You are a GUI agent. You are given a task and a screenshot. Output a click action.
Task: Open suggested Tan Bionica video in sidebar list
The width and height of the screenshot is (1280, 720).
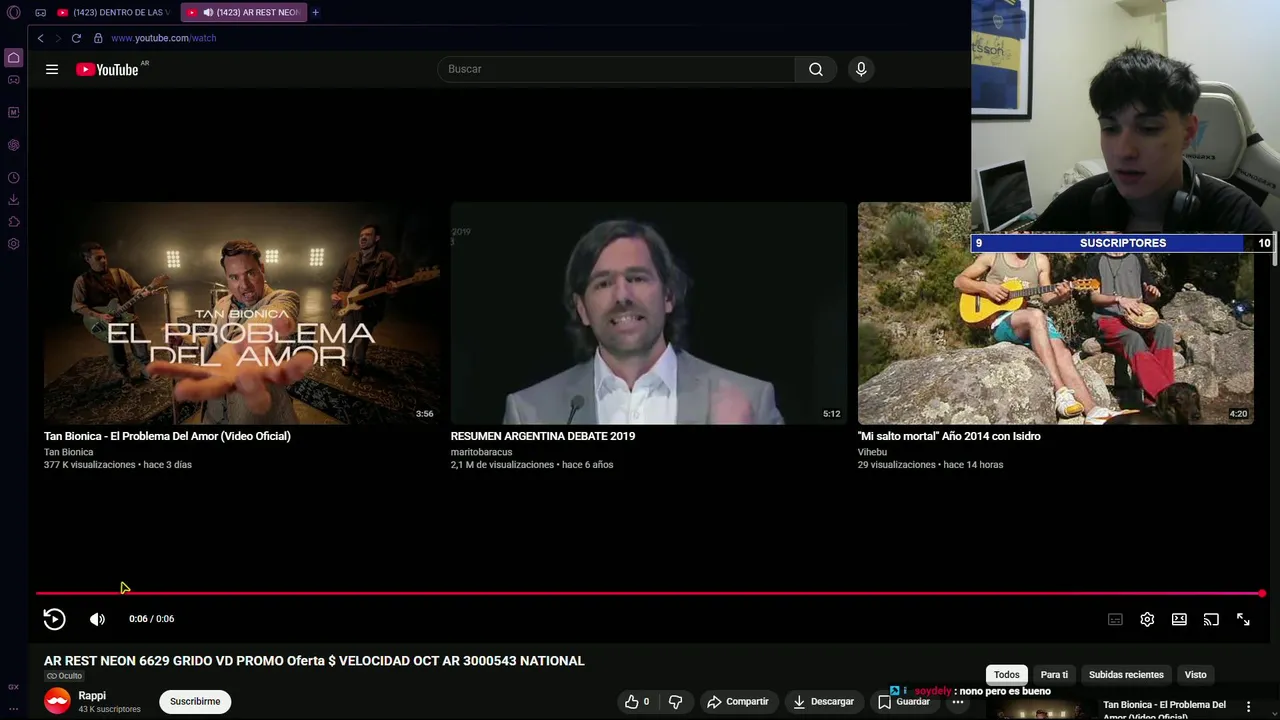click(x=1164, y=709)
